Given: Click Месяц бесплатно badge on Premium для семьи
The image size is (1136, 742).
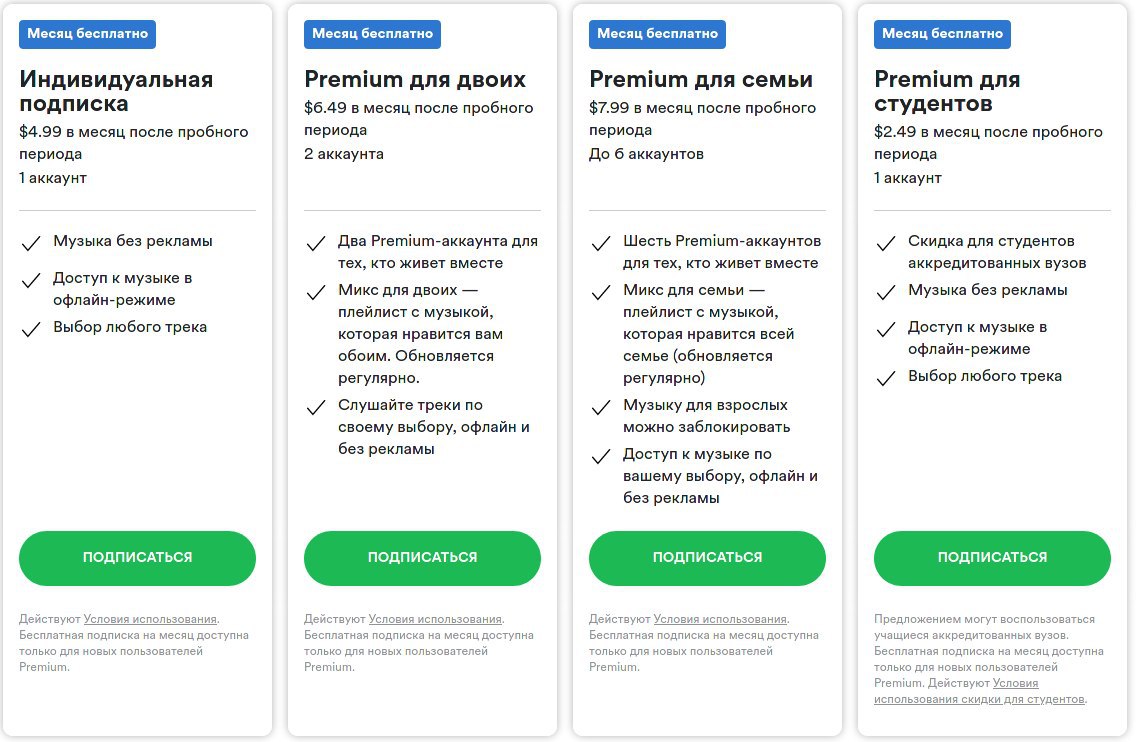Looking at the screenshot, I should pos(657,34).
